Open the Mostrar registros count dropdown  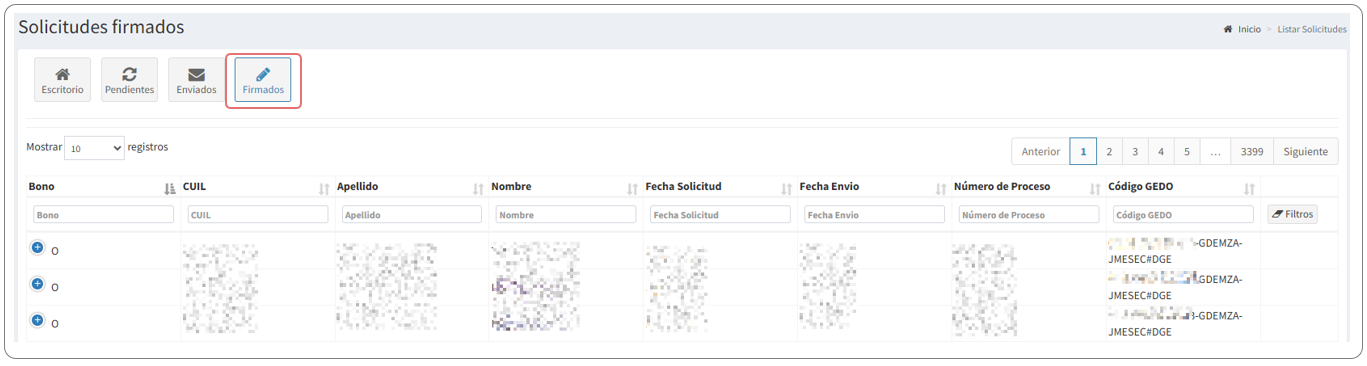(x=94, y=148)
